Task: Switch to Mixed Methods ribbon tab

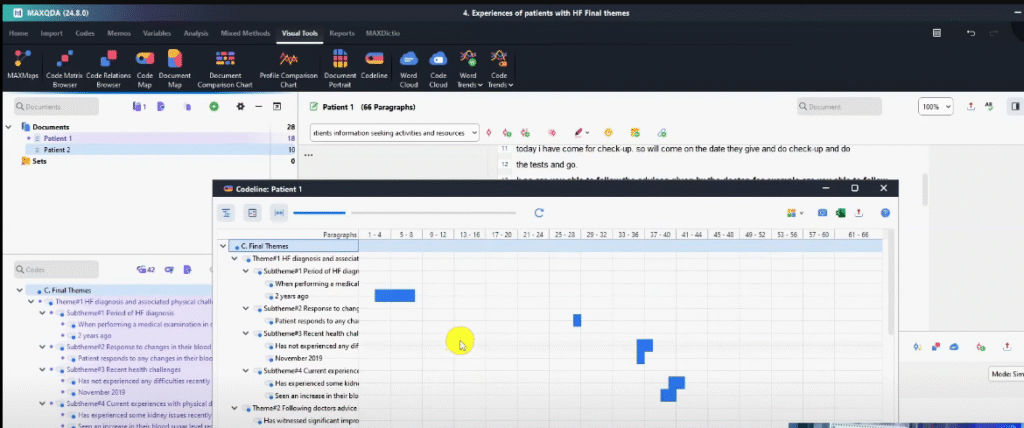Action: (x=246, y=33)
